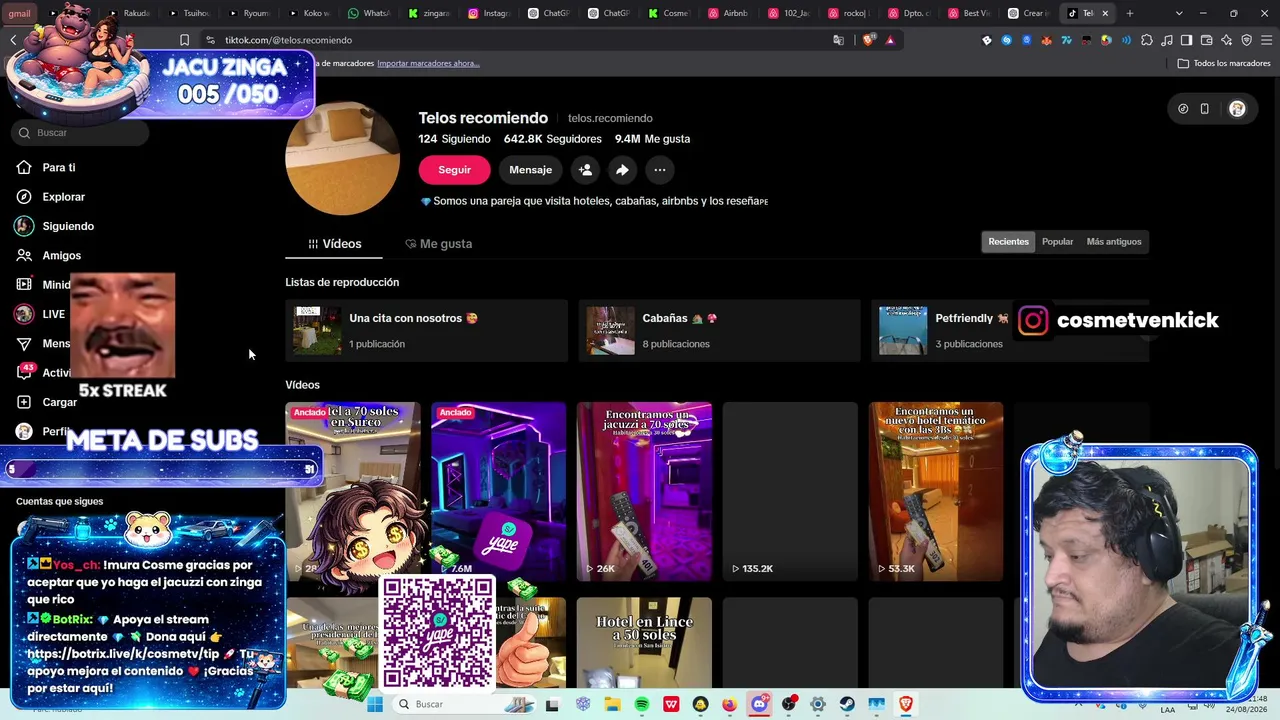Screen dimensions: 1280x720
Task: Open the browser hamburger menu
Action: [1266, 40]
